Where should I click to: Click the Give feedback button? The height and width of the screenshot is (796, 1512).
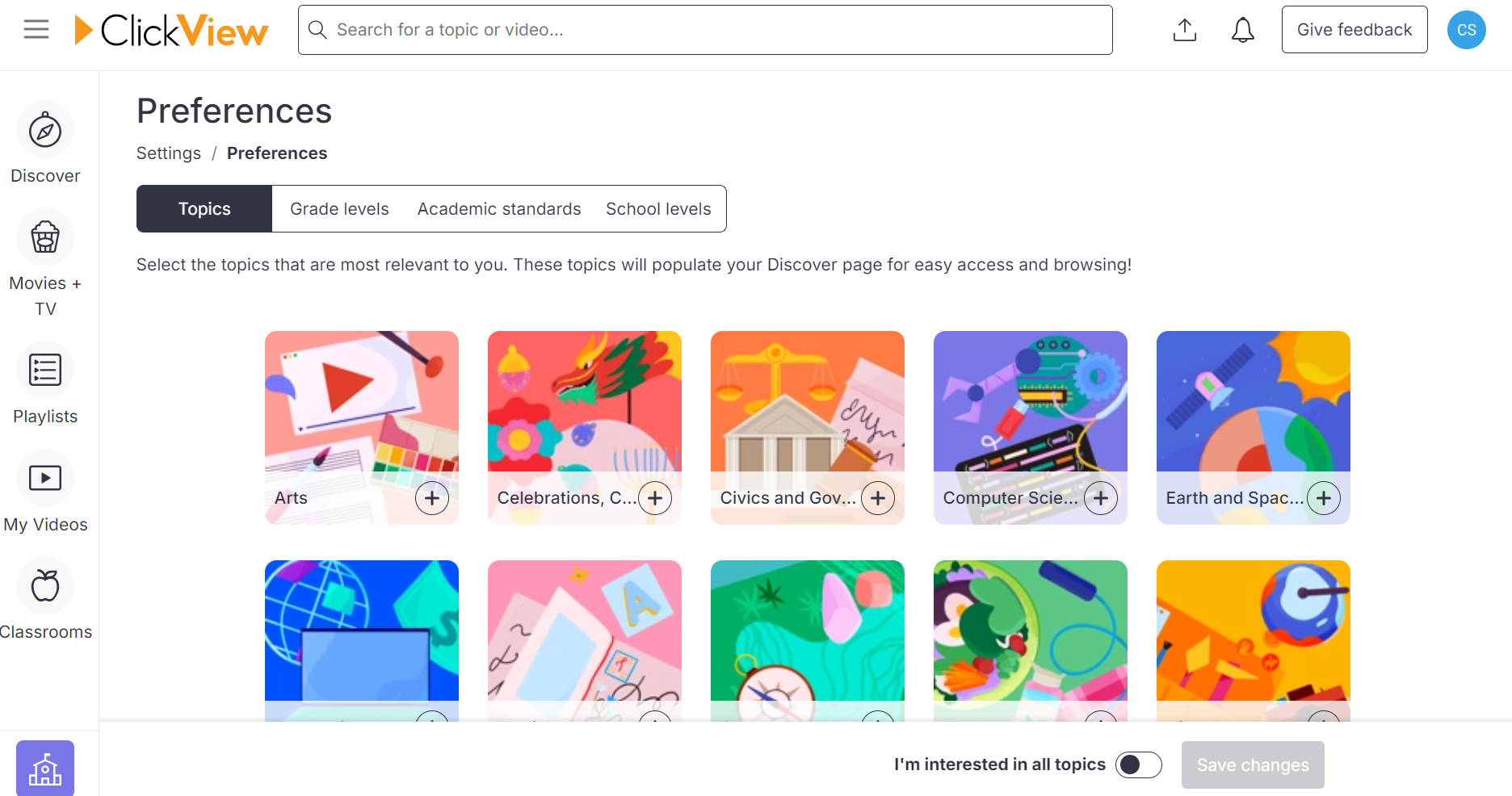(1354, 30)
